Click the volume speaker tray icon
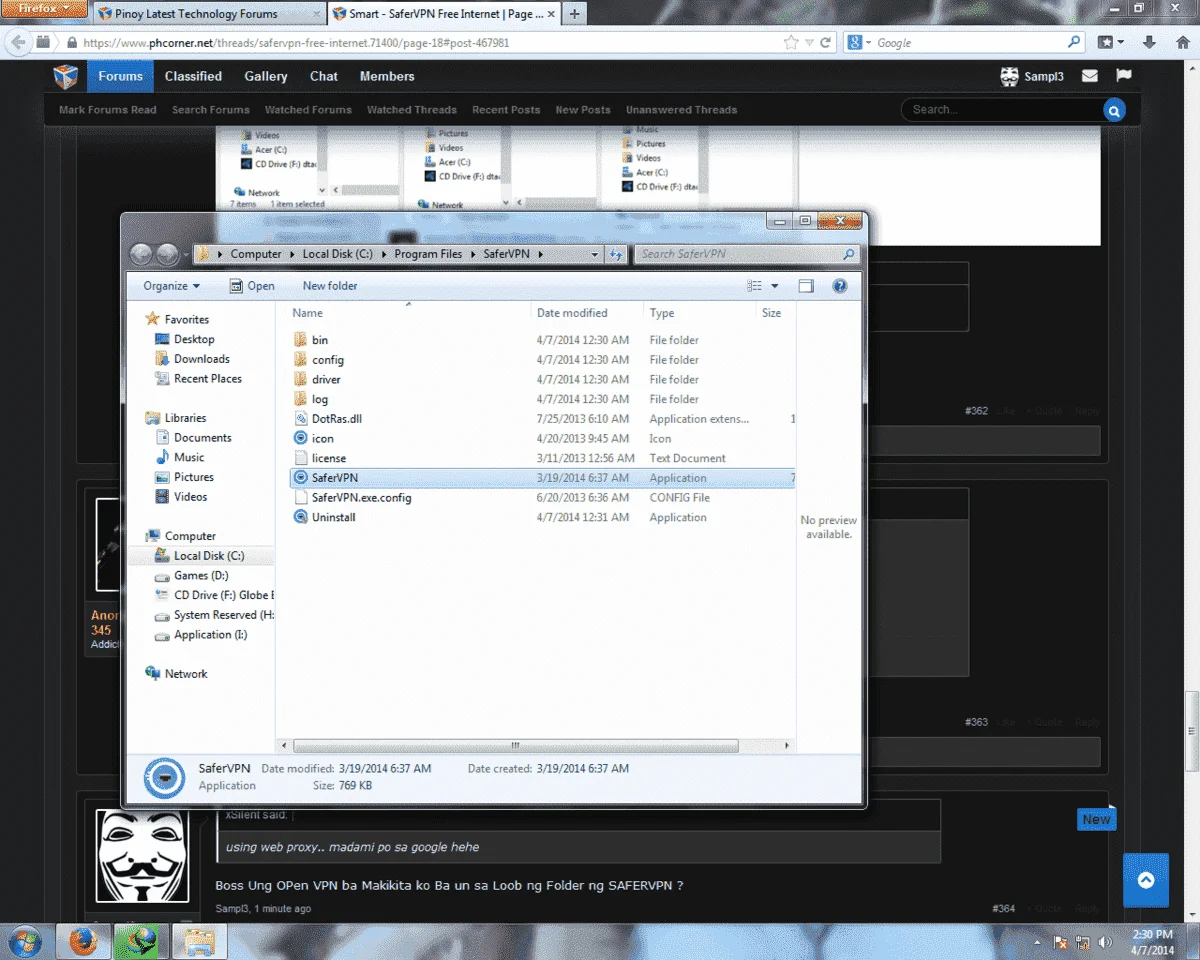Image resolution: width=1200 pixels, height=960 pixels. click(1103, 942)
